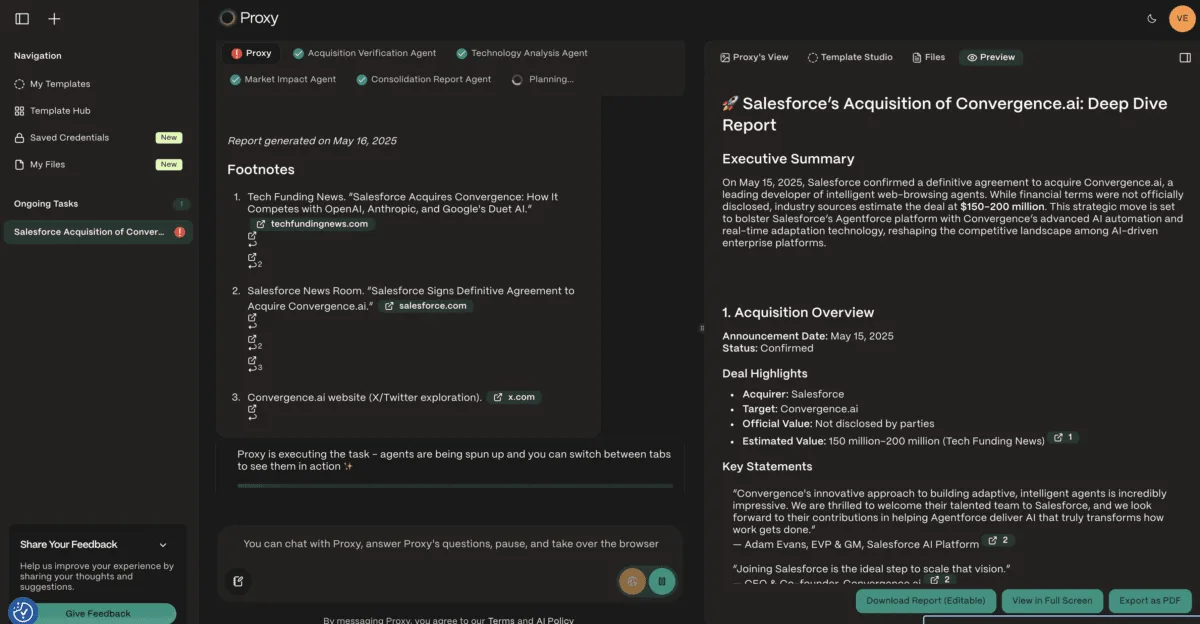
Task: Open the Terms link
Action: 500,621
